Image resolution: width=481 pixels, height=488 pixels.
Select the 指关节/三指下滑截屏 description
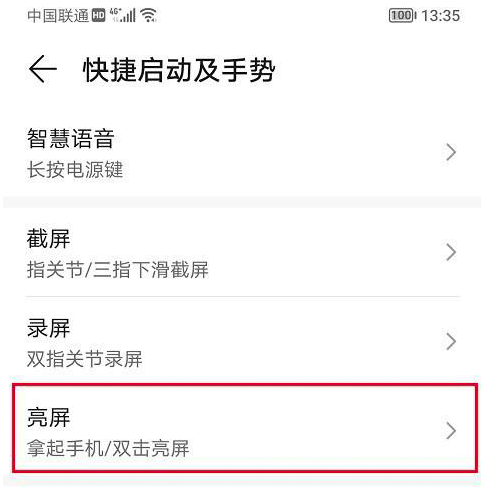(x=118, y=269)
